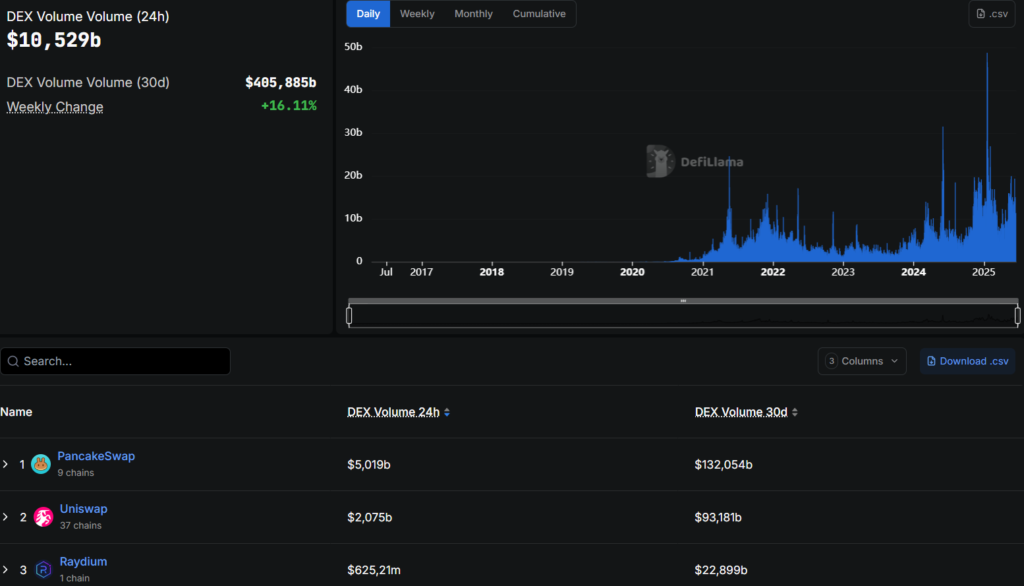This screenshot has height=586, width=1024.
Task: Click the PancakeSwap logo icon
Action: (x=41, y=464)
